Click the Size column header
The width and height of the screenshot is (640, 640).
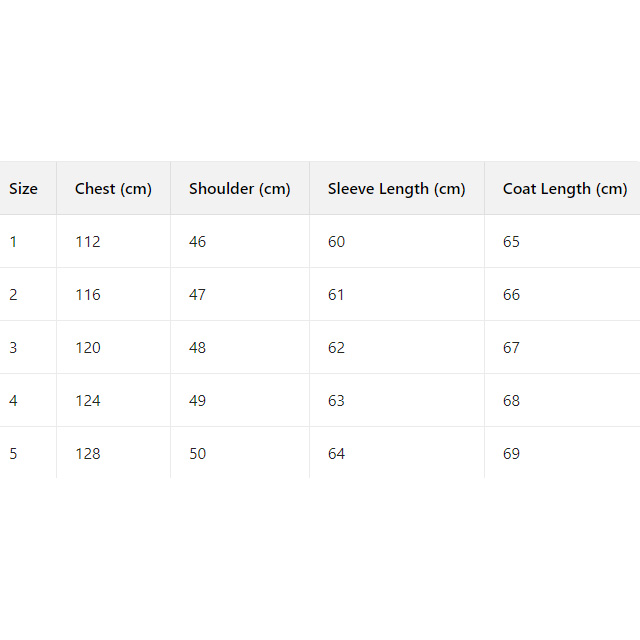point(23,189)
